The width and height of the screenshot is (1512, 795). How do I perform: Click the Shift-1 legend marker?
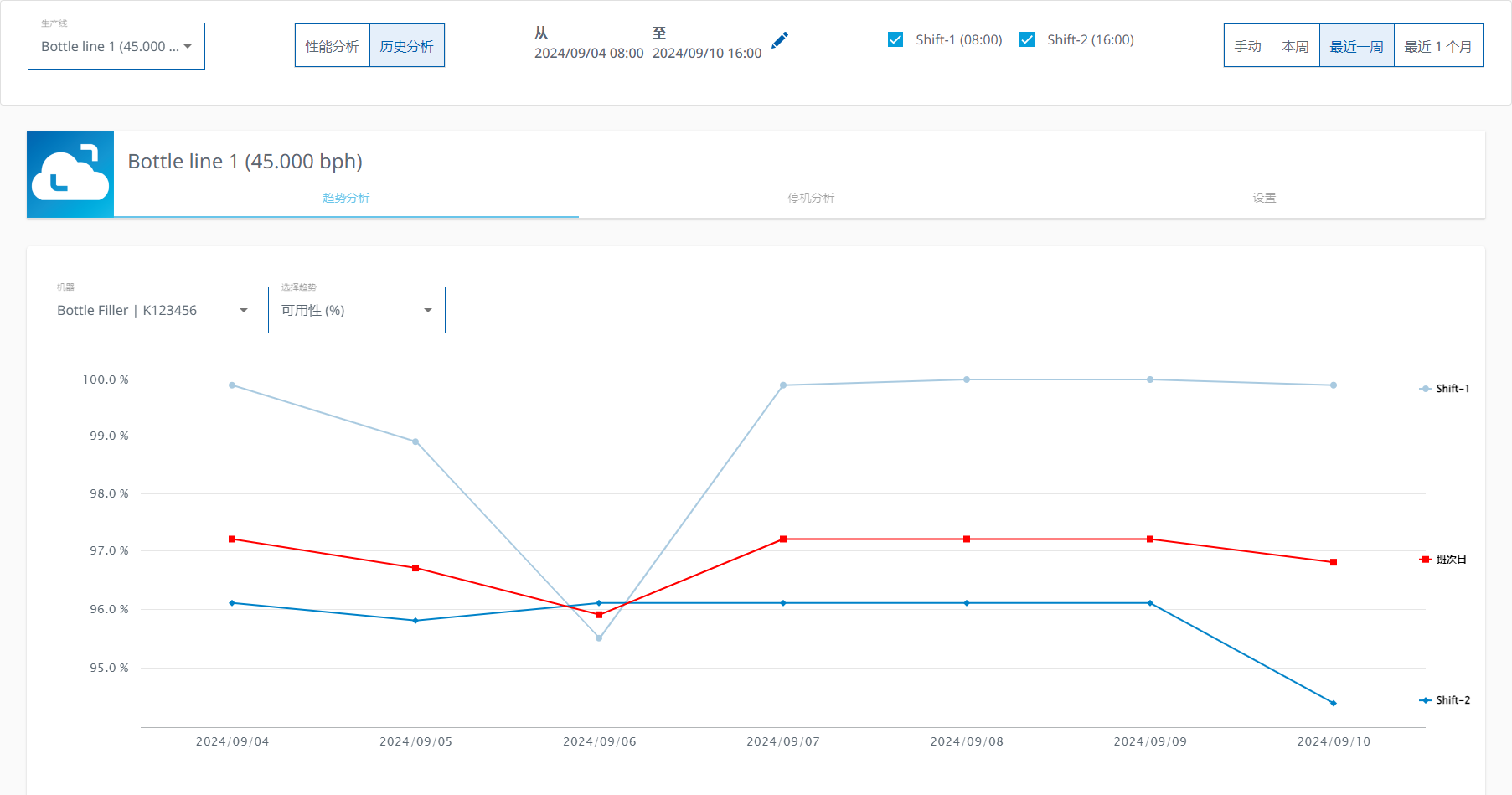tap(1425, 389)
